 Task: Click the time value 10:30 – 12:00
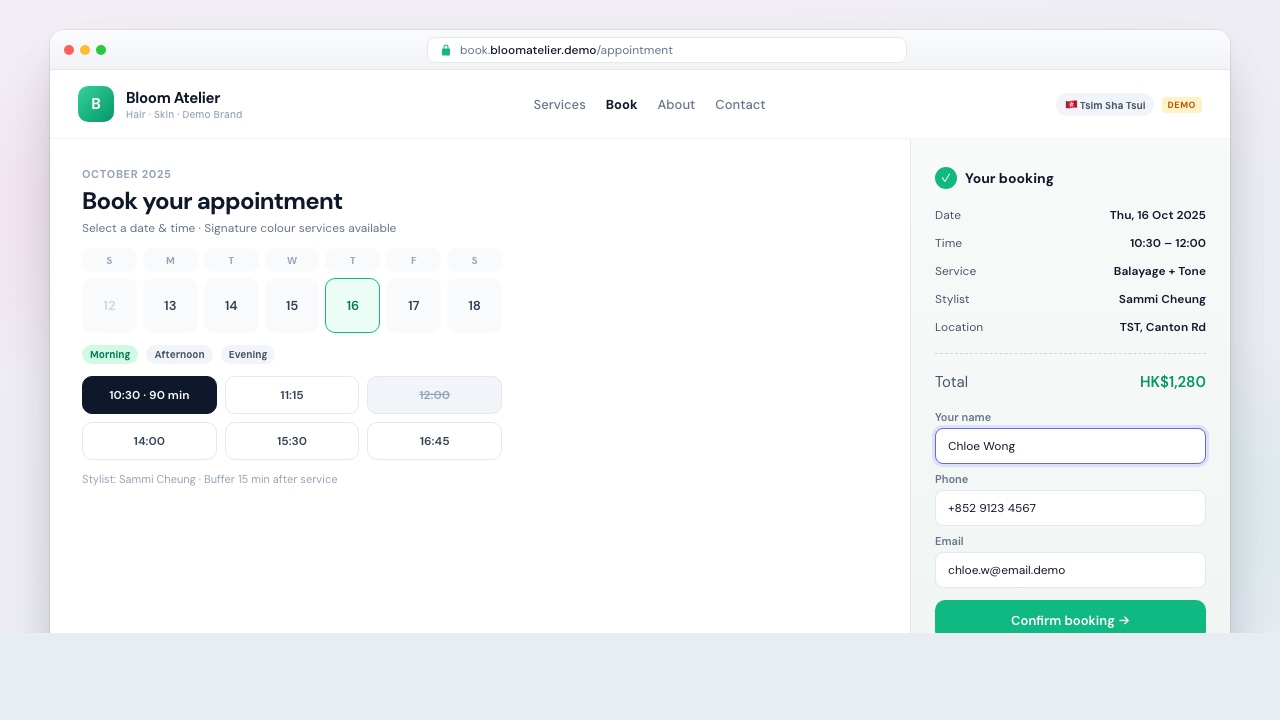click(1168, 243)
